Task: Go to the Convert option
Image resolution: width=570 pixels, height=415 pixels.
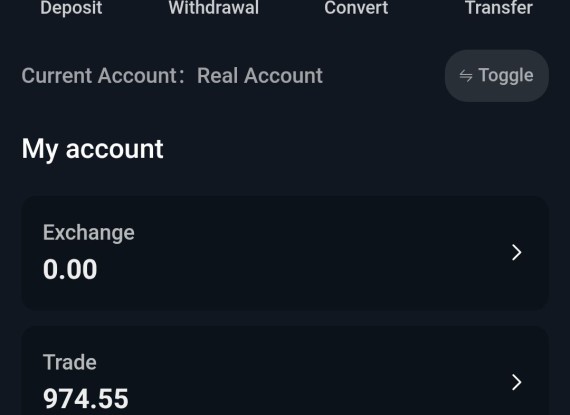Action: click(x=356, y=8)
